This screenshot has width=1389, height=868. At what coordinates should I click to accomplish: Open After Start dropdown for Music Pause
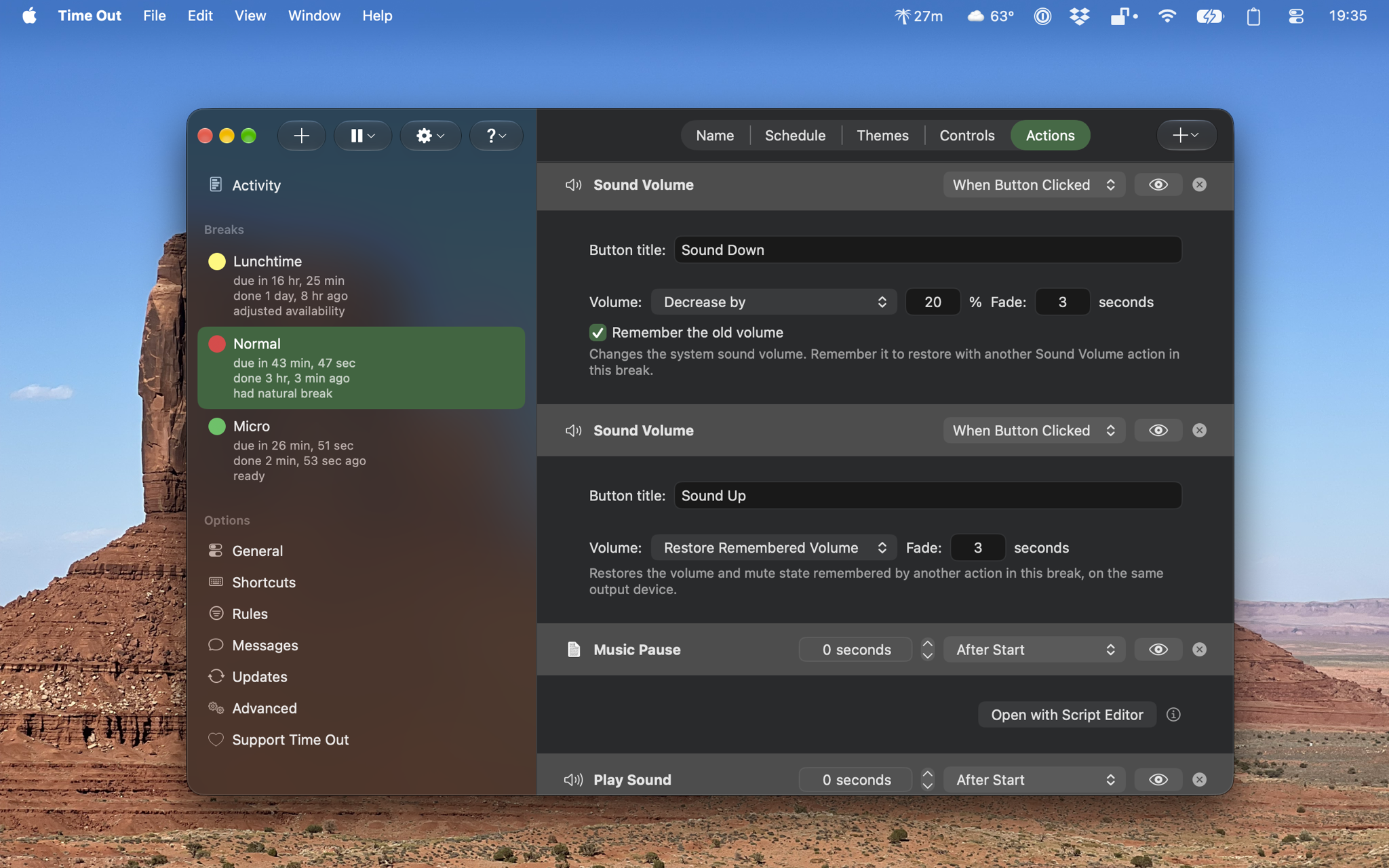tap(1034, 650)
